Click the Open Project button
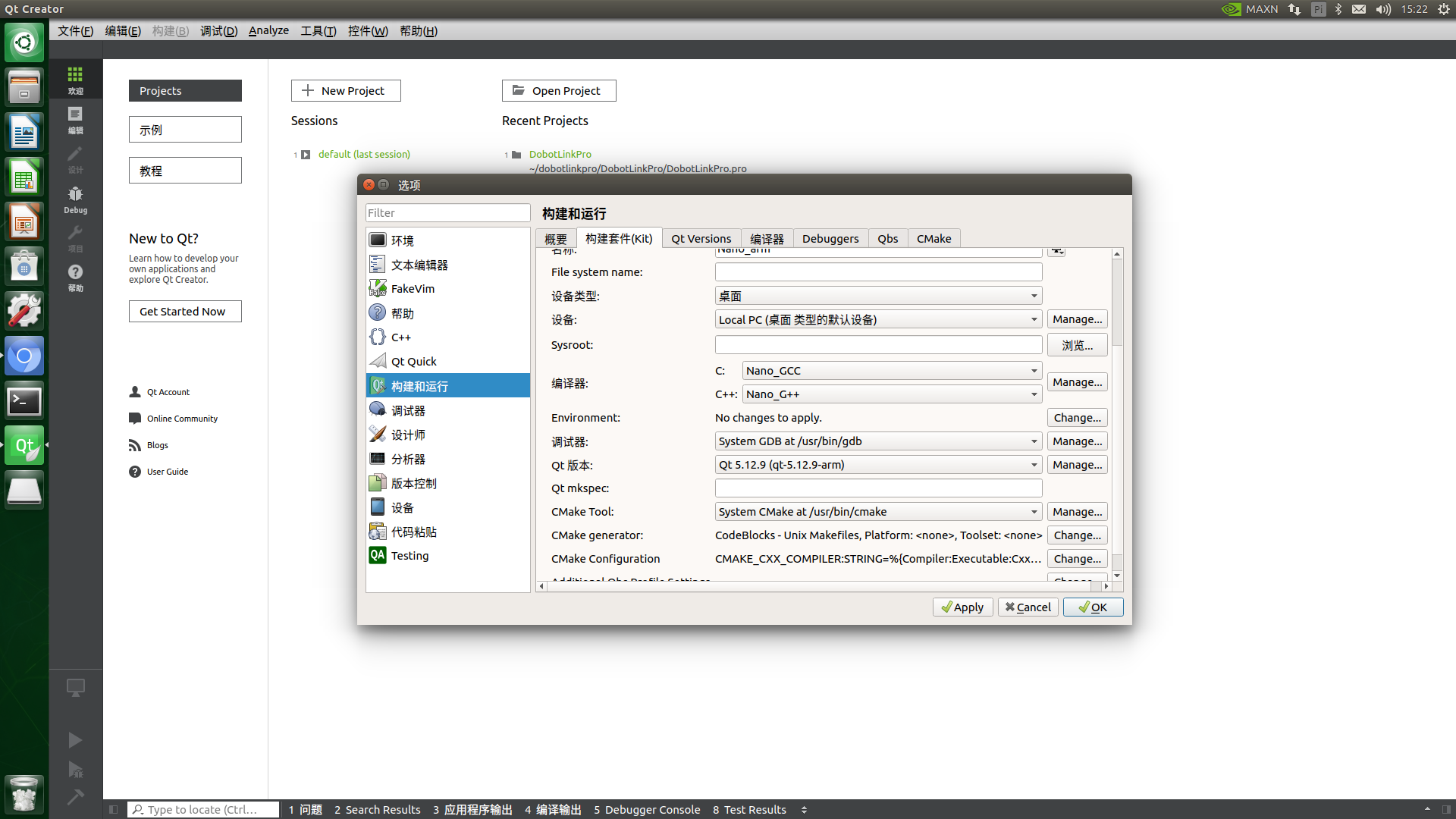This screenshot has width=1456, height=819. point(559,91)
